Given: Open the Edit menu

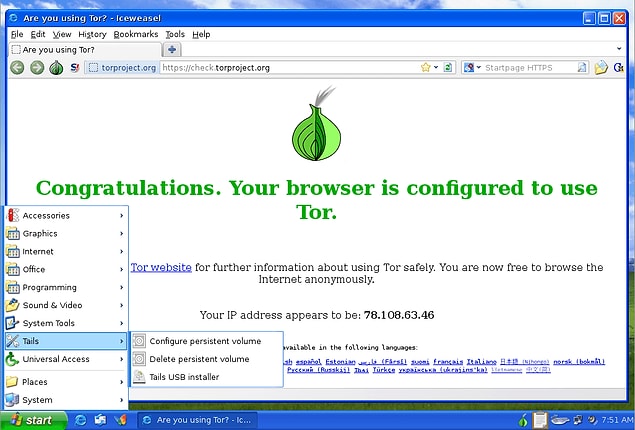Looking at the screenshot, I should (x=38, y=34).
